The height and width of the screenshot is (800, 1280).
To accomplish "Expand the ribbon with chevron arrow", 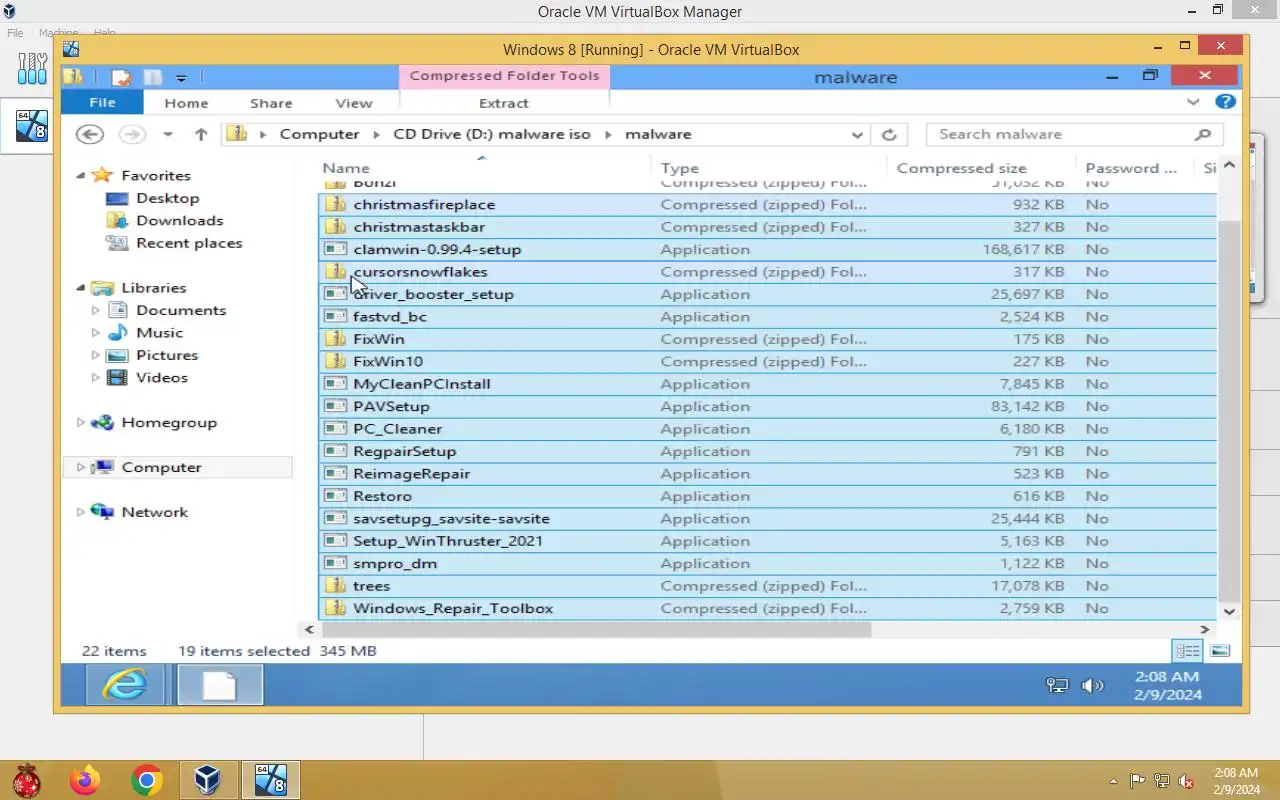I will coord(1193,102).
